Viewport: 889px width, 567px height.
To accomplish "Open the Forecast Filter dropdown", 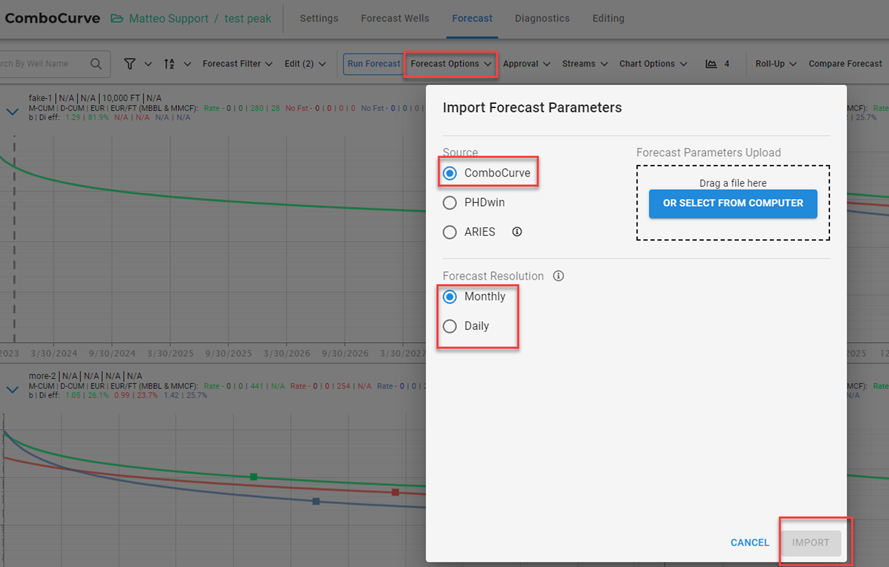I will [238, 64].
